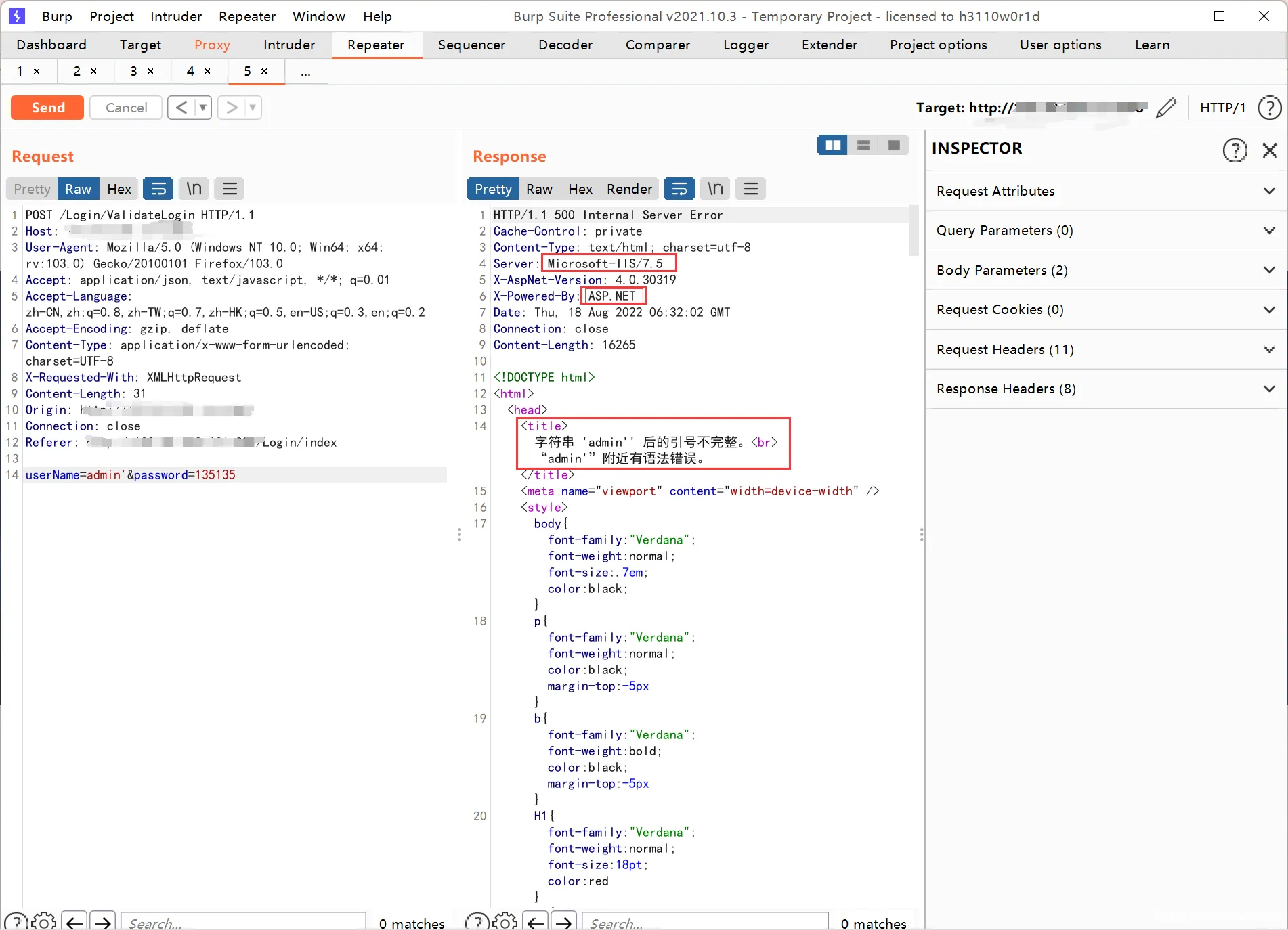The width and height of the screenshot is (1288, 930).
Task: Jump to next response search match
Action: (x=564, y=922)
